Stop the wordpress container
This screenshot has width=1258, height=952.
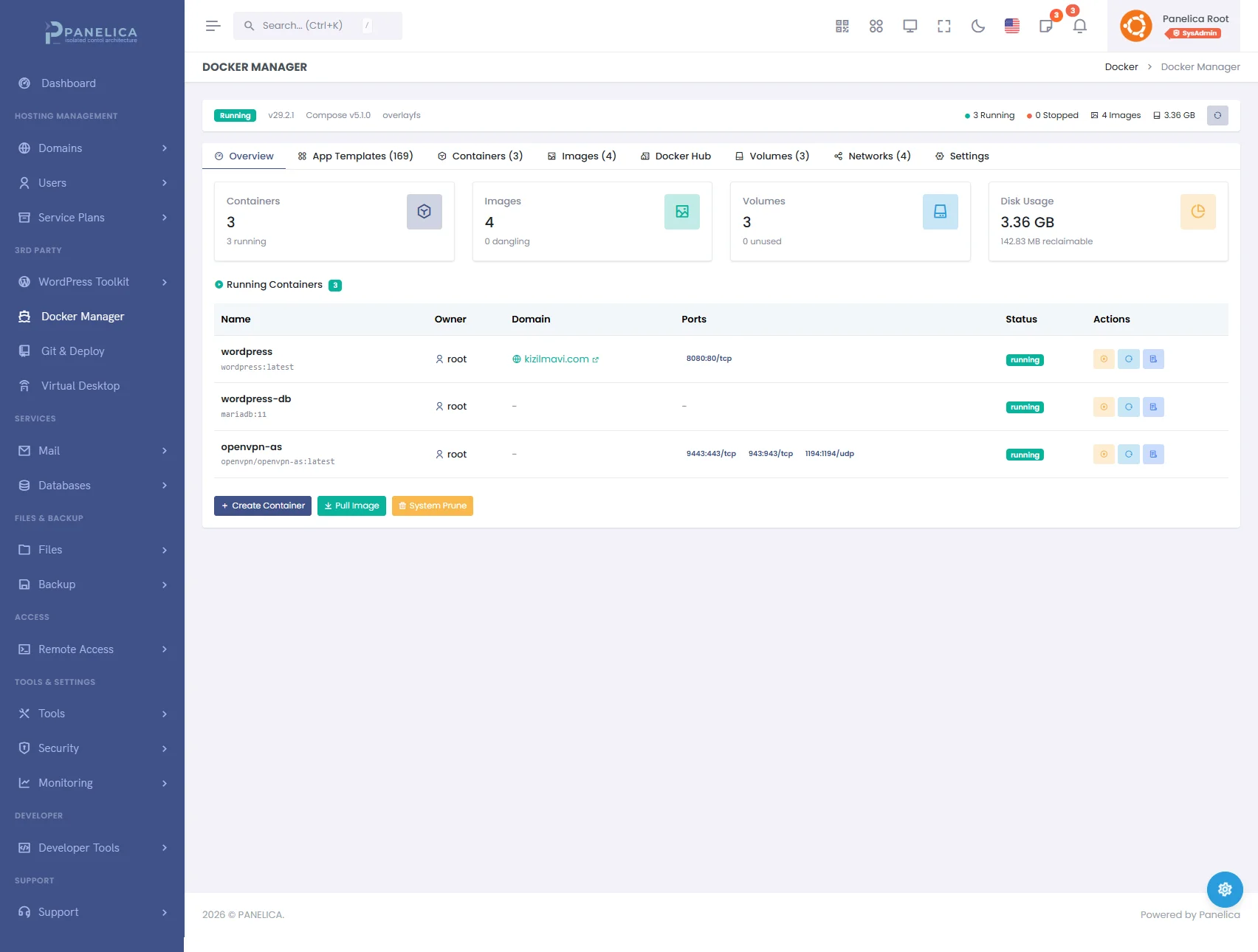coord(1104,359)
